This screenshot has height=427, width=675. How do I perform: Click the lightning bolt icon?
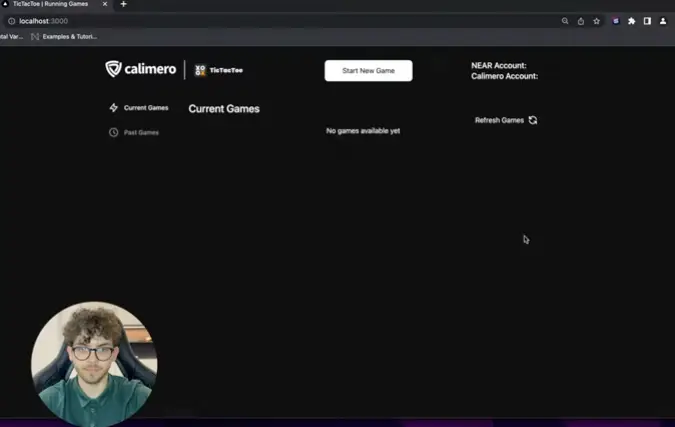coord(114,108)
